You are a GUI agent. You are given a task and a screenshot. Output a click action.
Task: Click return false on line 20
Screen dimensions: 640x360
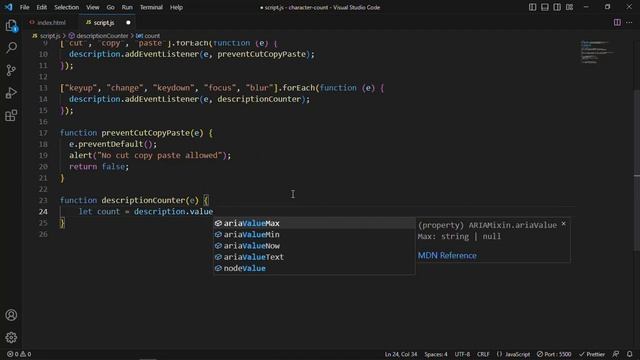pos(99,167)
